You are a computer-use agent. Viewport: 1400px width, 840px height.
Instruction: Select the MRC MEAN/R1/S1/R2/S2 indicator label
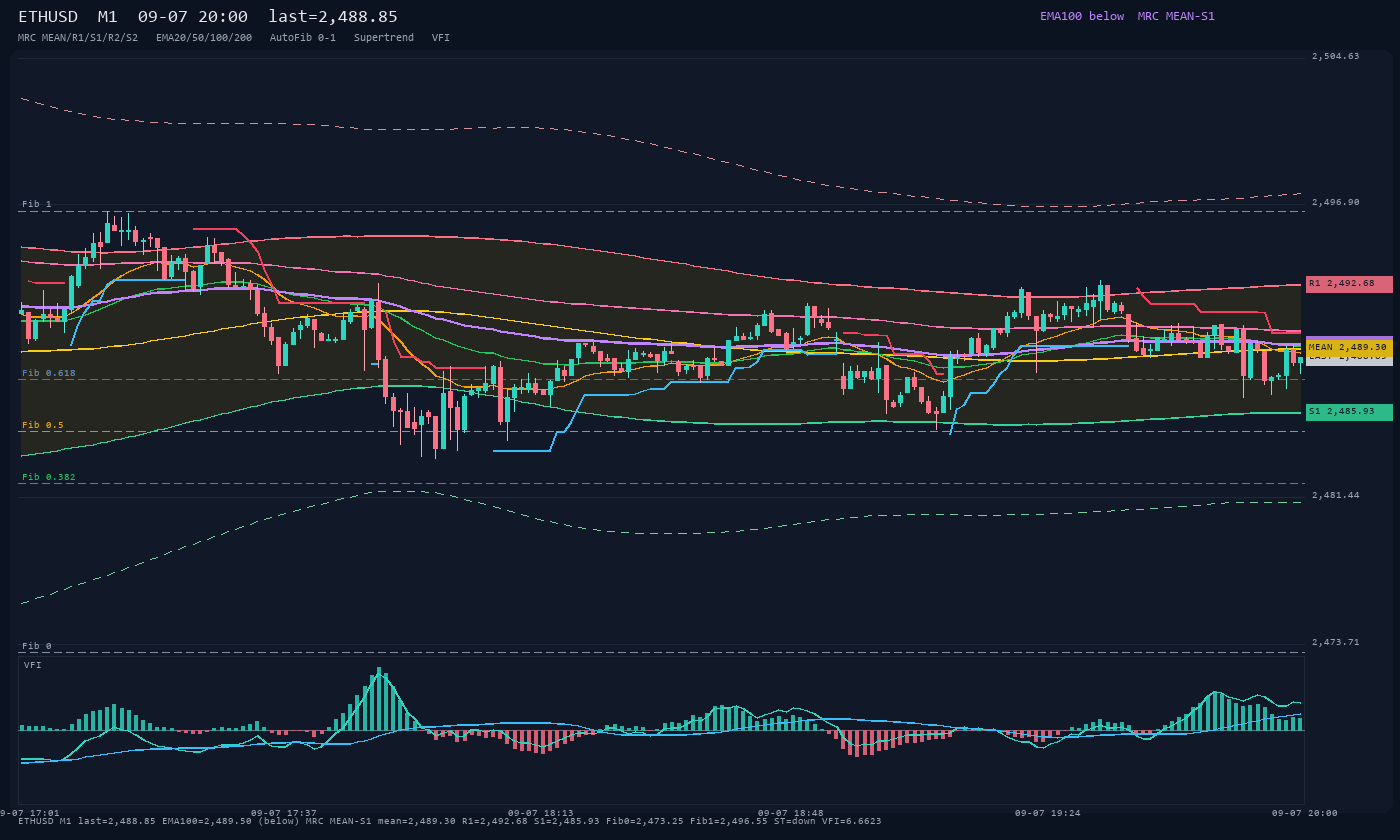(78, 37)
